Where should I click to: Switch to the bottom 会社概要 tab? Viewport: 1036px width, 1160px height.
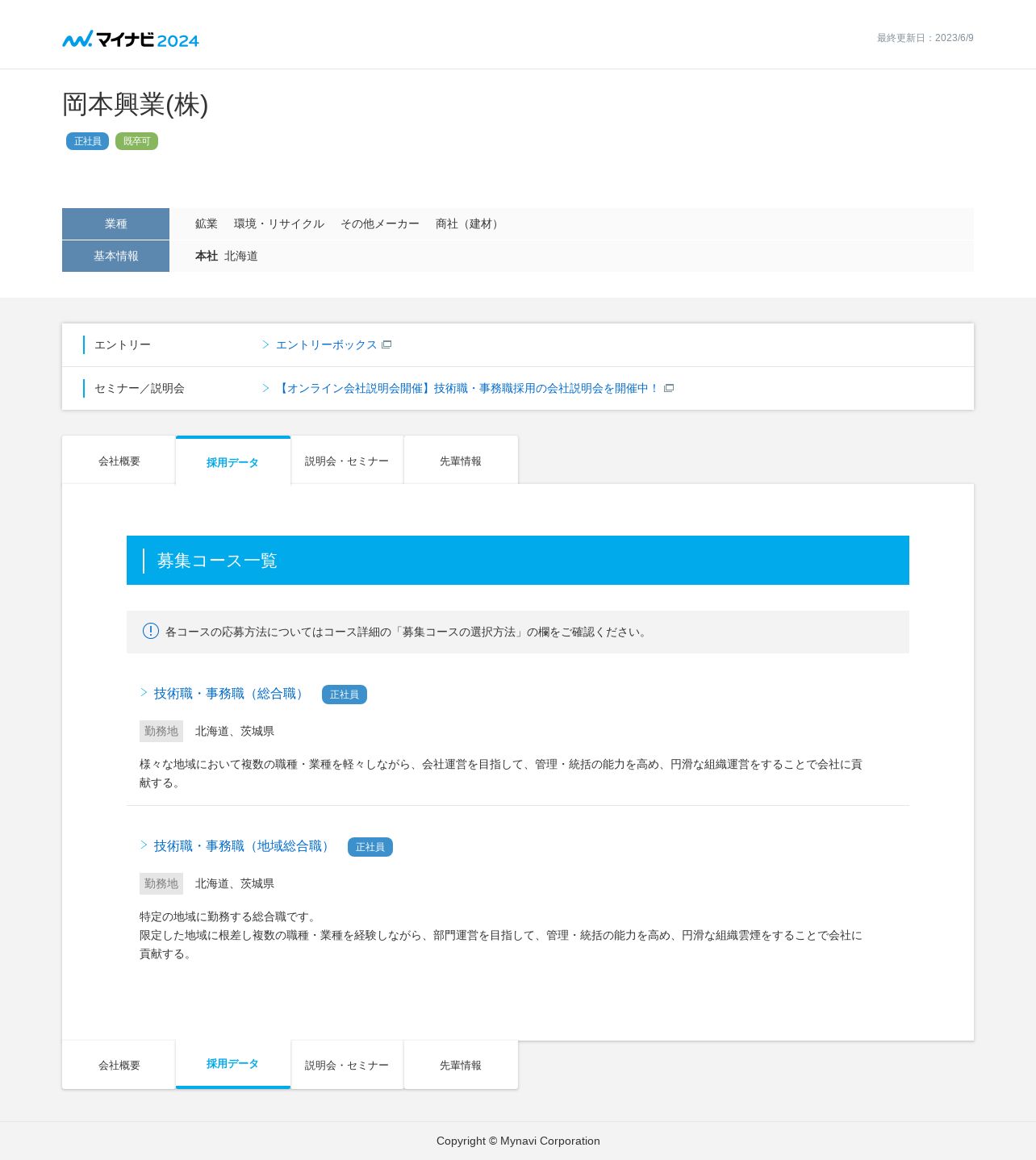pos(119,1065)
